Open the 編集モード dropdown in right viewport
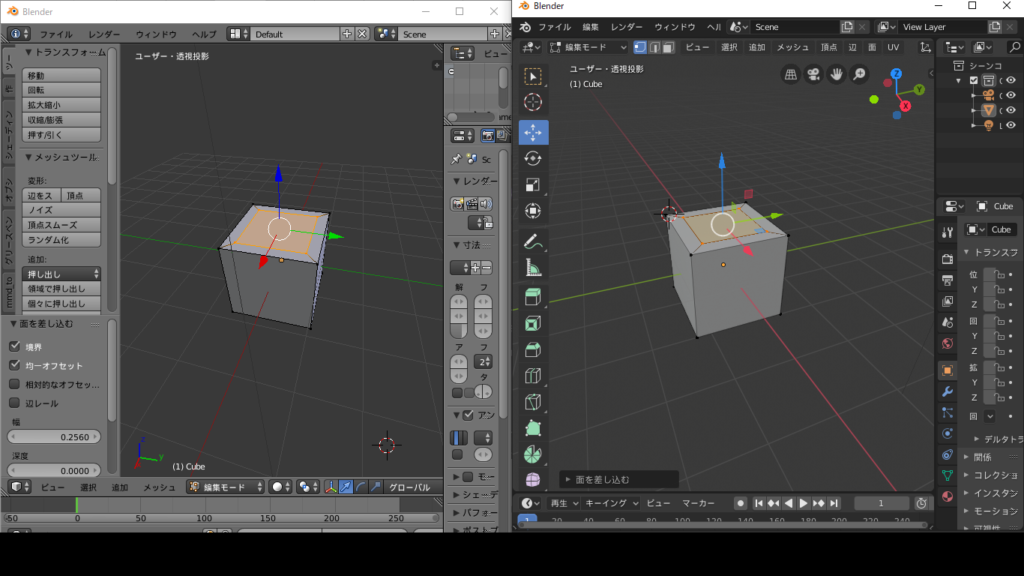The height and width of the screenshot is (576, 1024). pos(588,47)
